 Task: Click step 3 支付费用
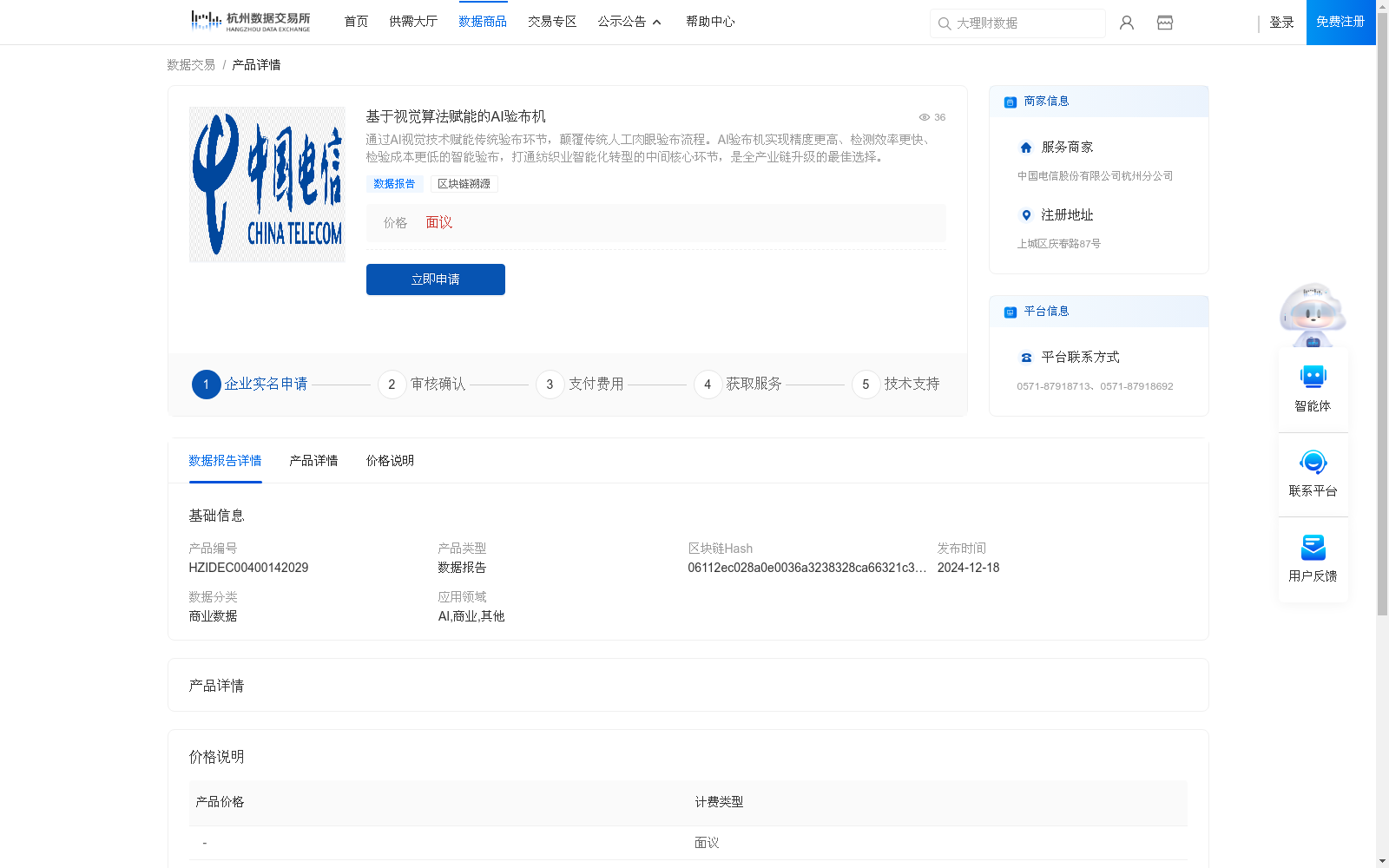point(580,384)
